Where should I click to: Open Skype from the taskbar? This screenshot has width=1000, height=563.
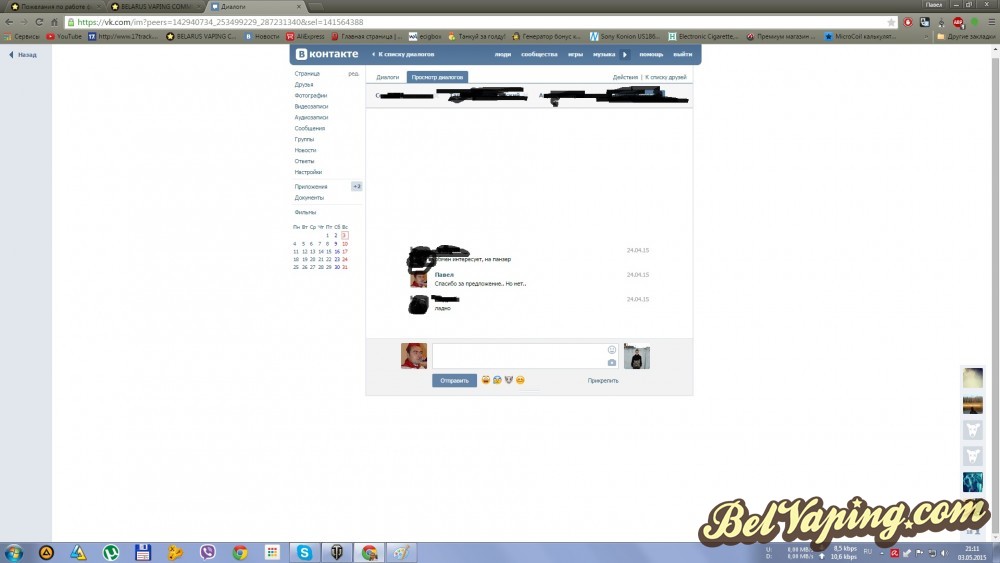[x=304, y=552]
